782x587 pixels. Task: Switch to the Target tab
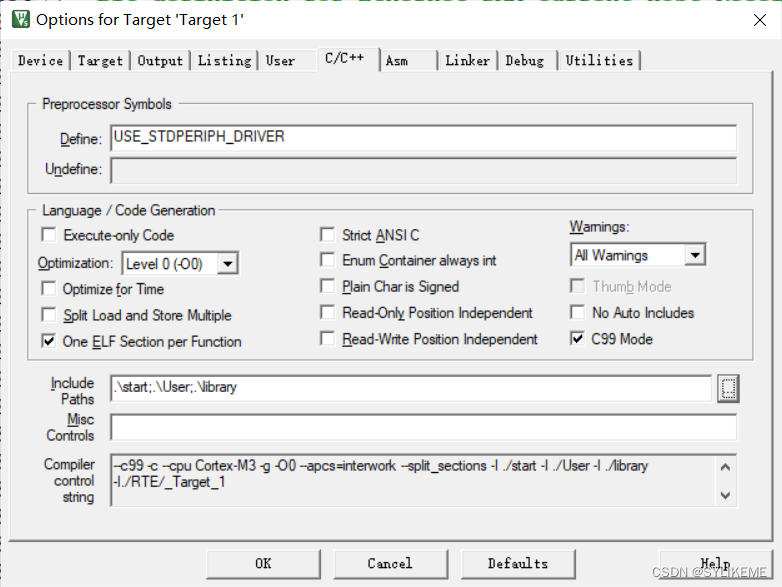[100, 61]
